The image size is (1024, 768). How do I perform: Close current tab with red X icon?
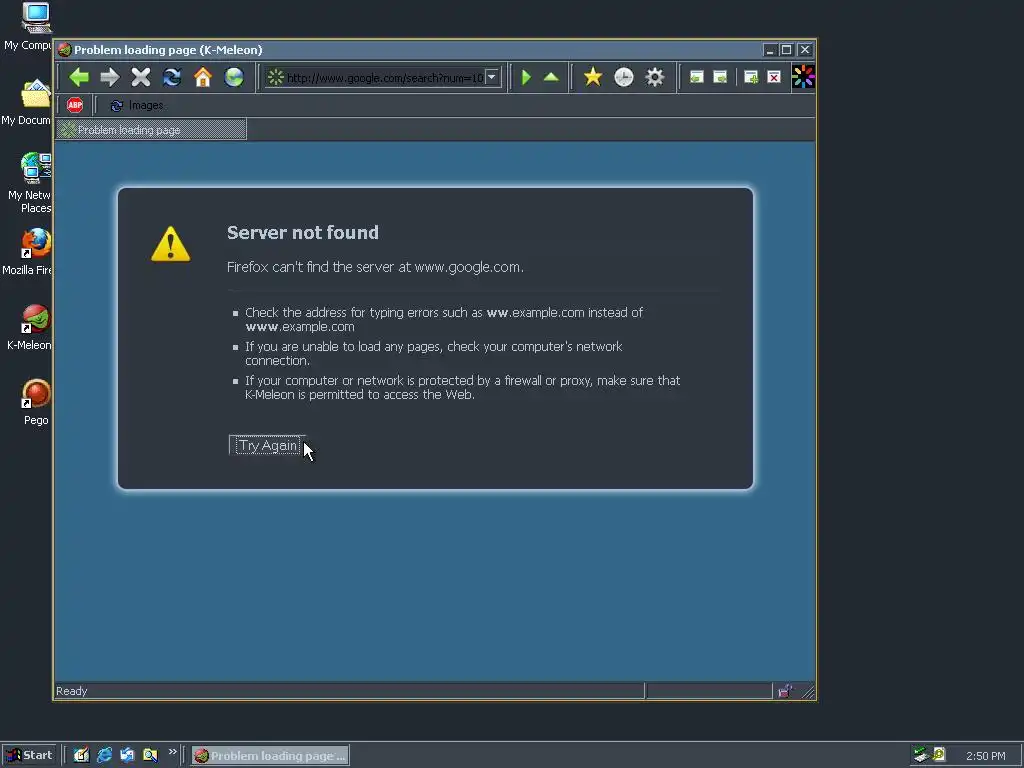pos(774,77)
